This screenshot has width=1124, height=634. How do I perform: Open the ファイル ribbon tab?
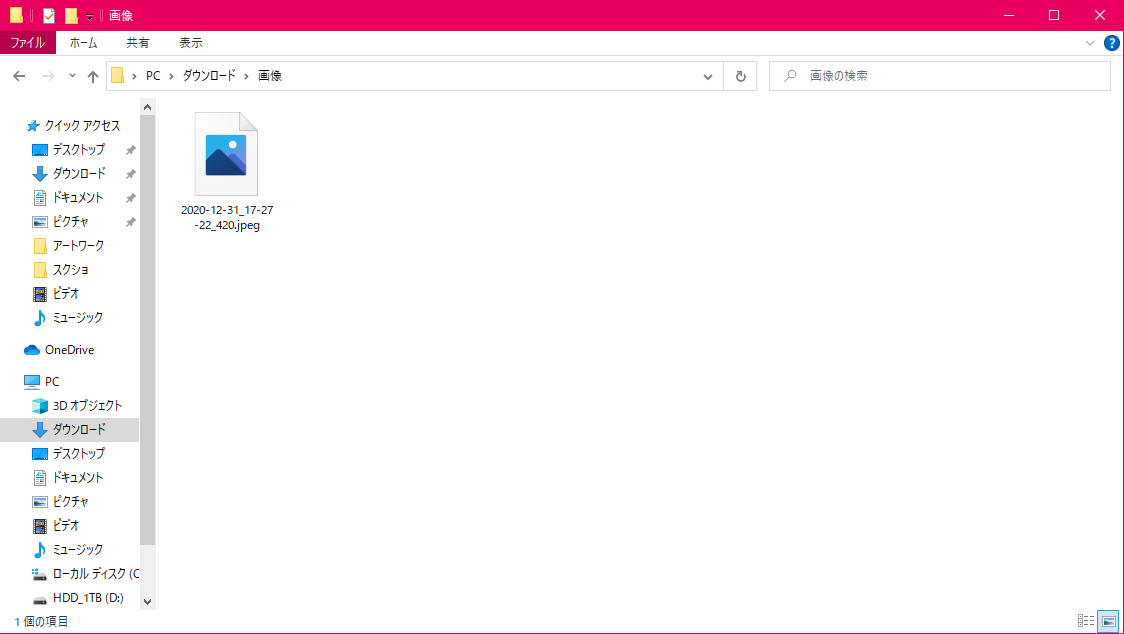27,43
